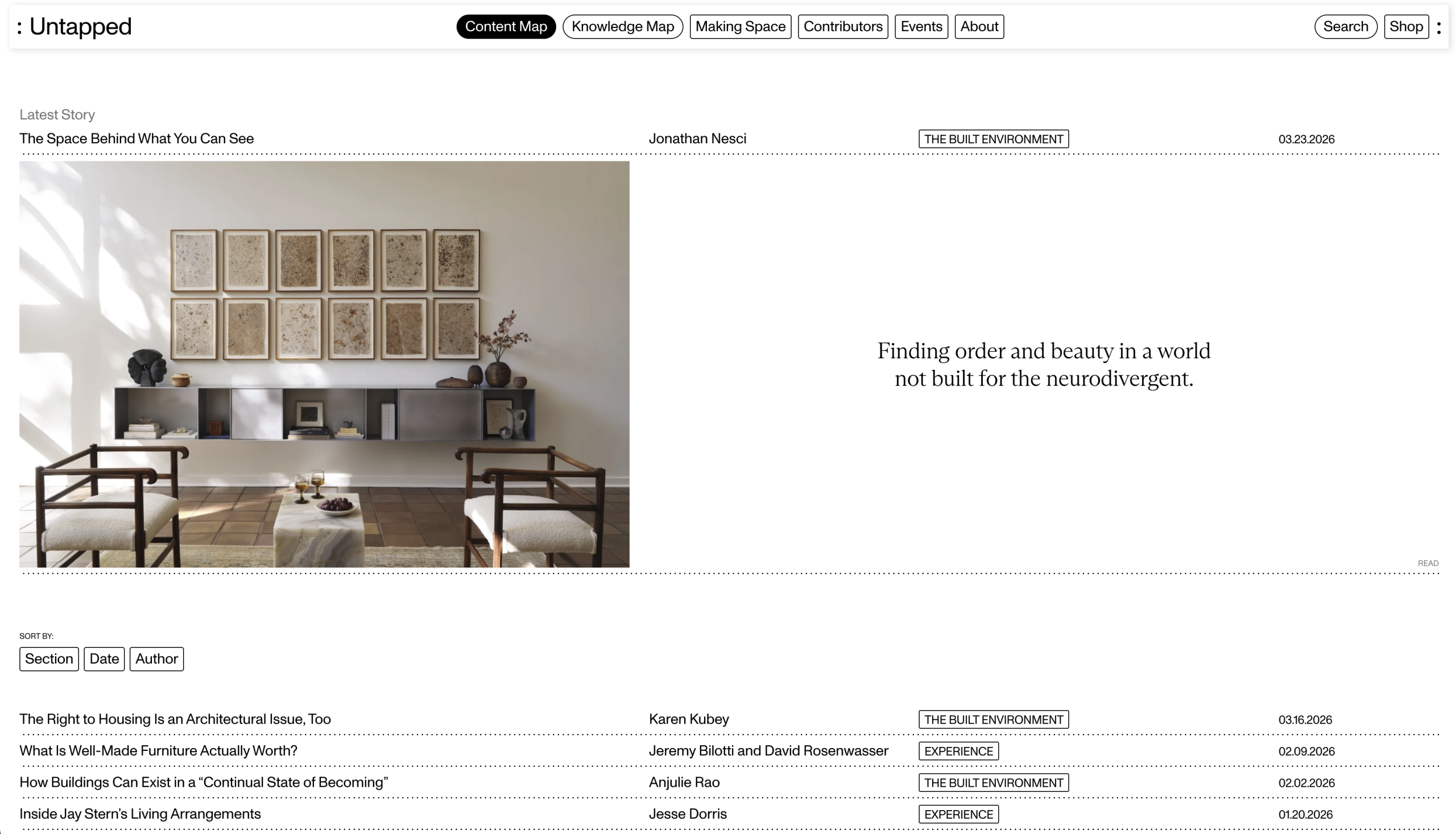This screenshot has height=834, width=1456.
Task: Click THE BUILT ENVIRONMENT tag on Anjulie Rao story
Action: coord(993,782)
